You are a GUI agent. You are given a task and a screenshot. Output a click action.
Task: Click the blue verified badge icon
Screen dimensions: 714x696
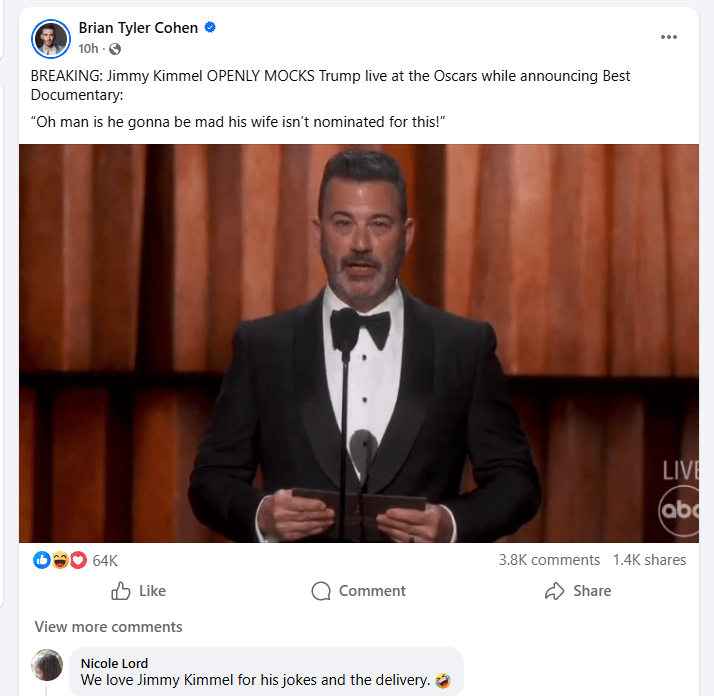(210, 28)
